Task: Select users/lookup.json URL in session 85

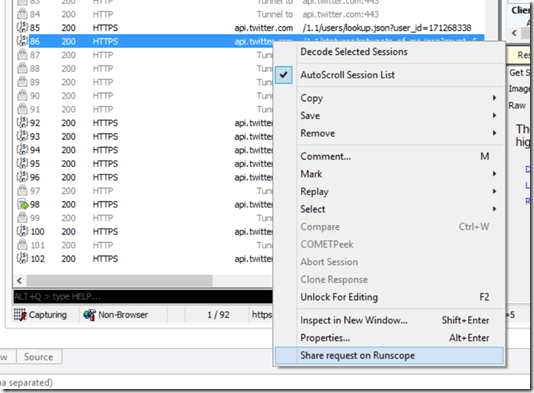Action: point(387,28)
